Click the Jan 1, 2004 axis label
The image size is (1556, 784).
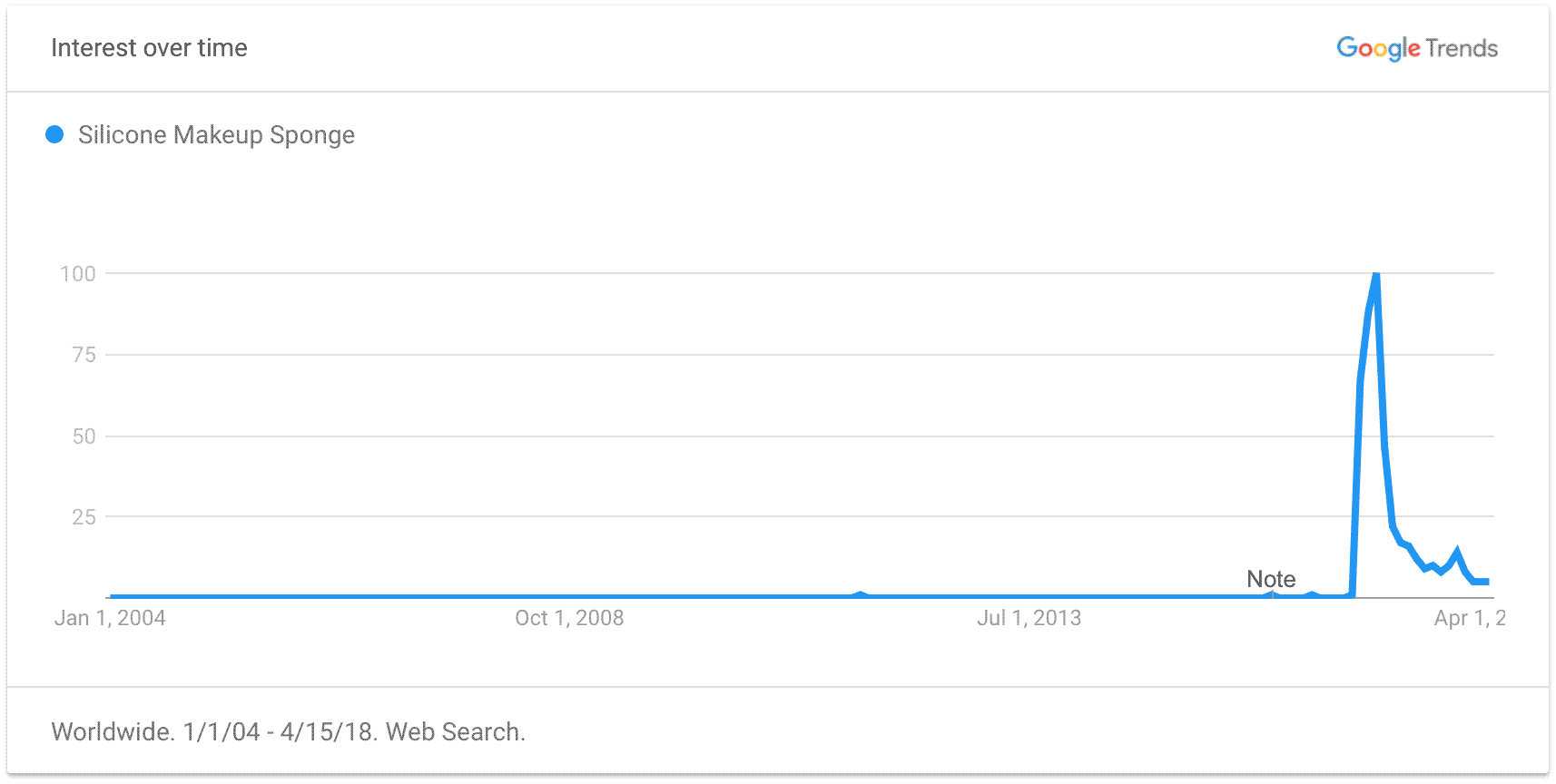110,618
